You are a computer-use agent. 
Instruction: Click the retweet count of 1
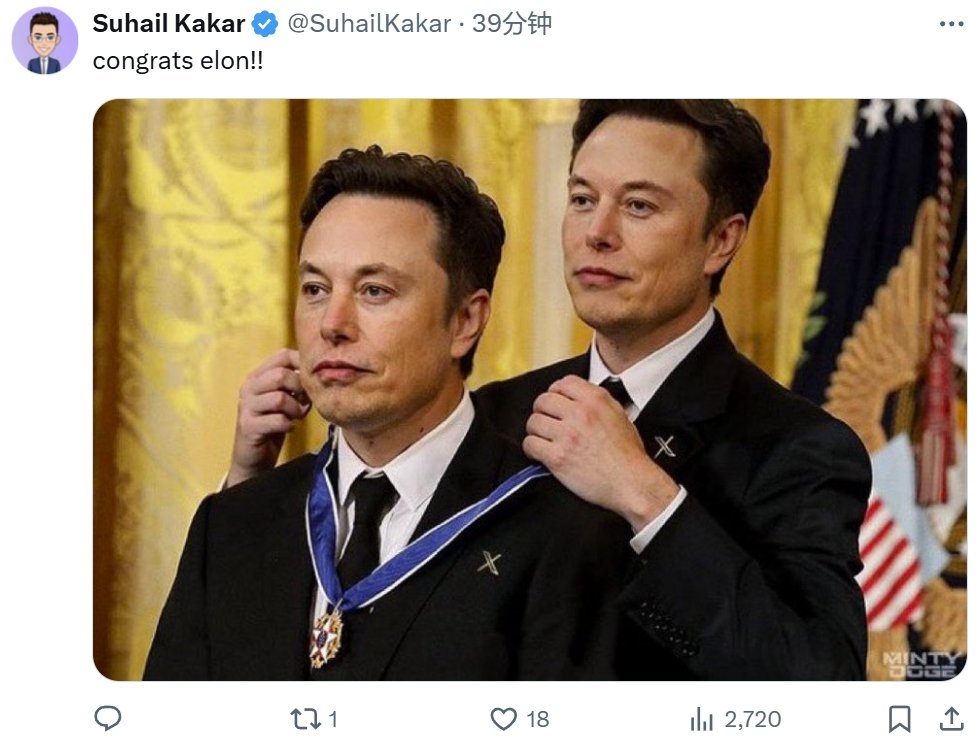tap(333, 720)
